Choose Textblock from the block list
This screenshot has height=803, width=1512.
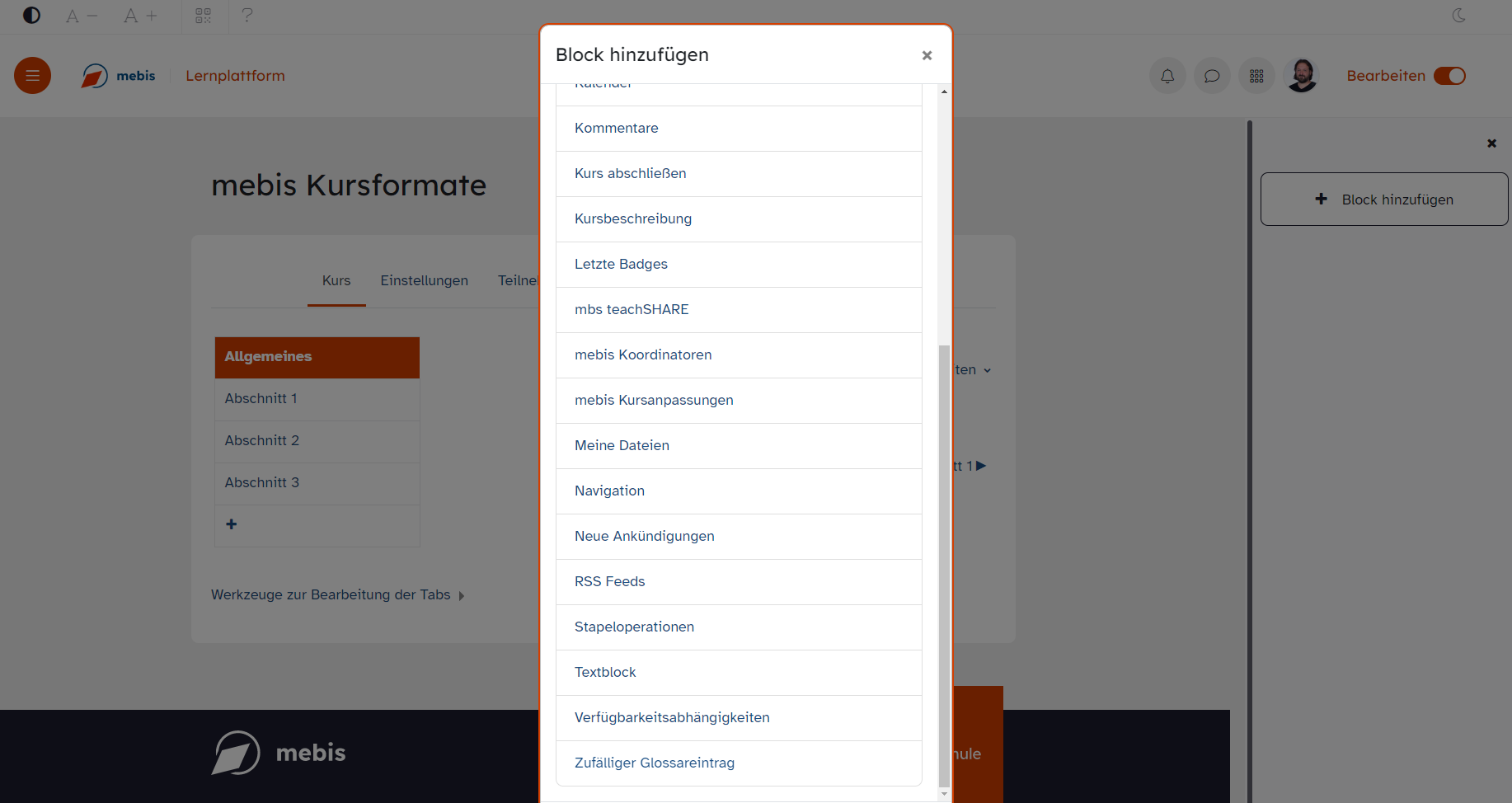pos(605,673)
